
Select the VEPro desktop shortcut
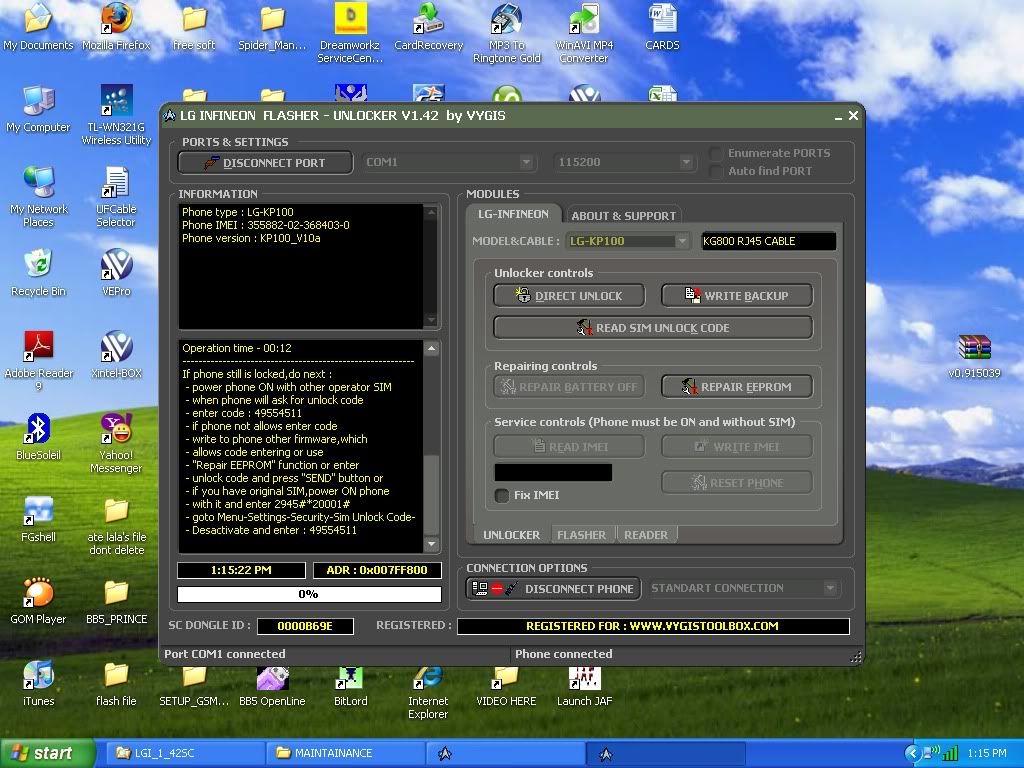(x=116, y=272)
